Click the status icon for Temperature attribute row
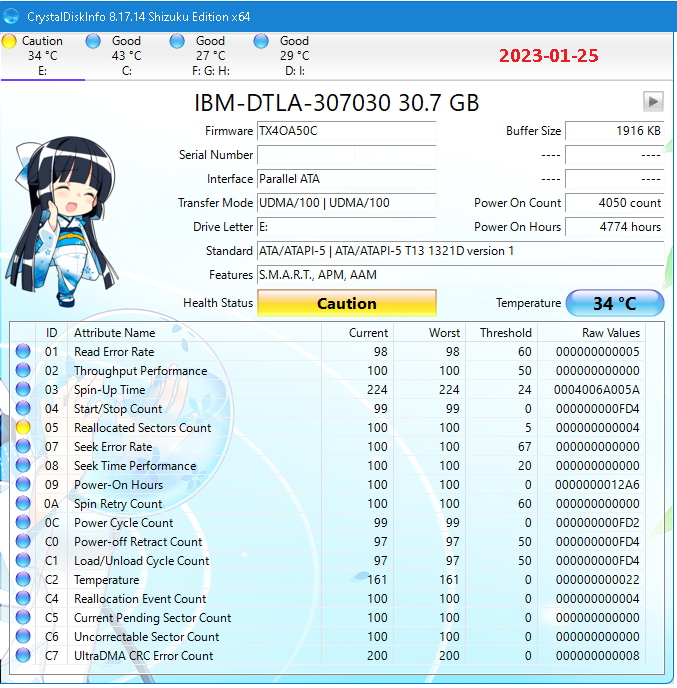 pyautogui.click(x=23, y=580)
